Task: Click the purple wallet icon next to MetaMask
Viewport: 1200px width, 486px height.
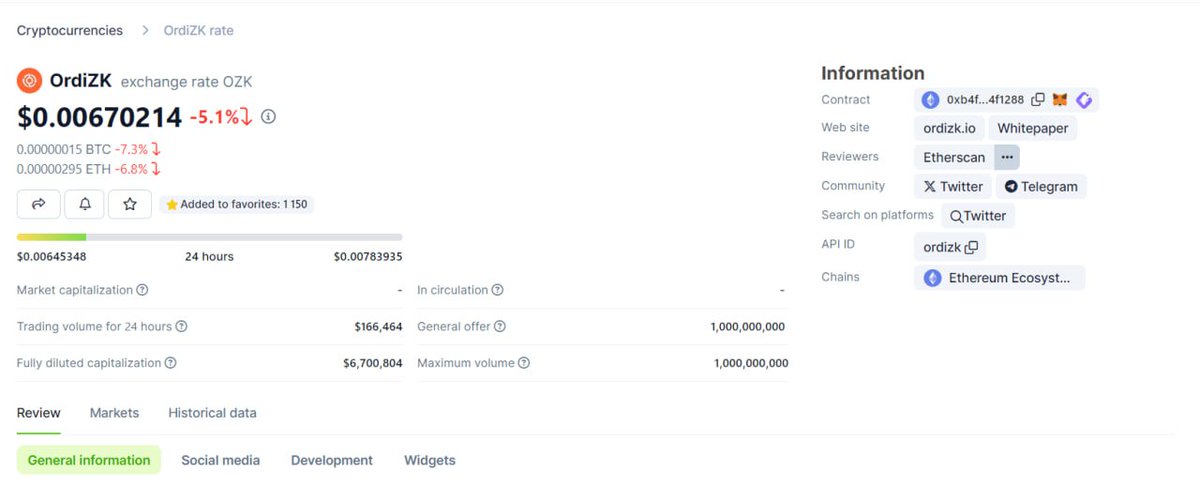Action: tap(1084, 100)
